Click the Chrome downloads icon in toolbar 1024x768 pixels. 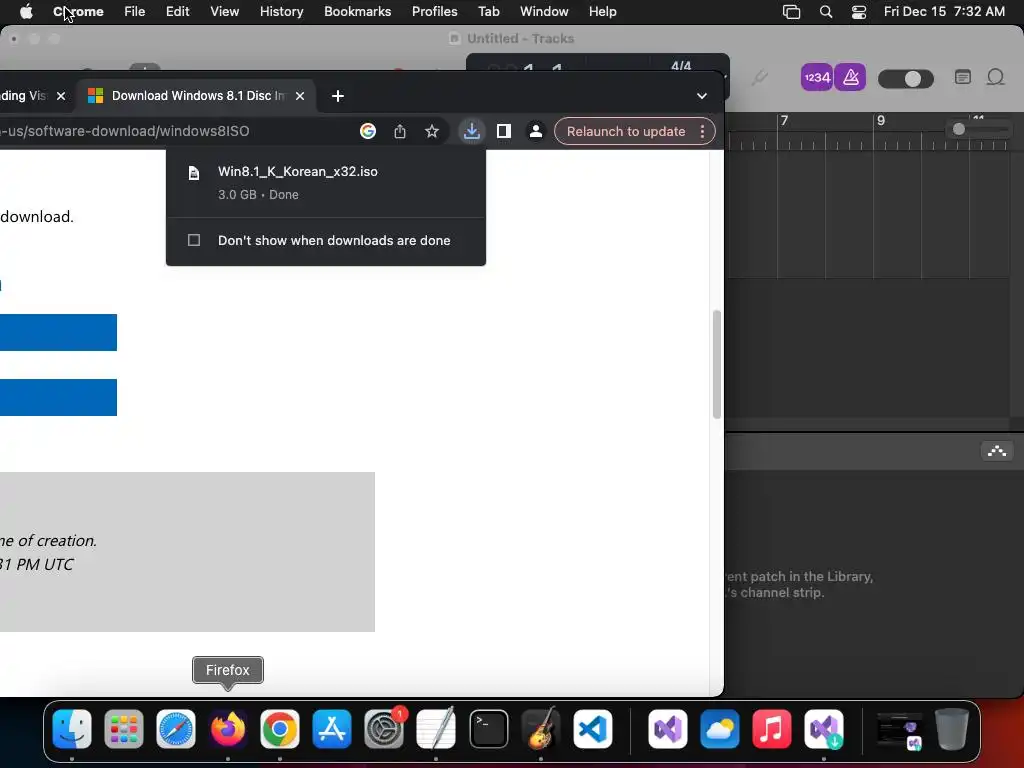tap(472, 131)
